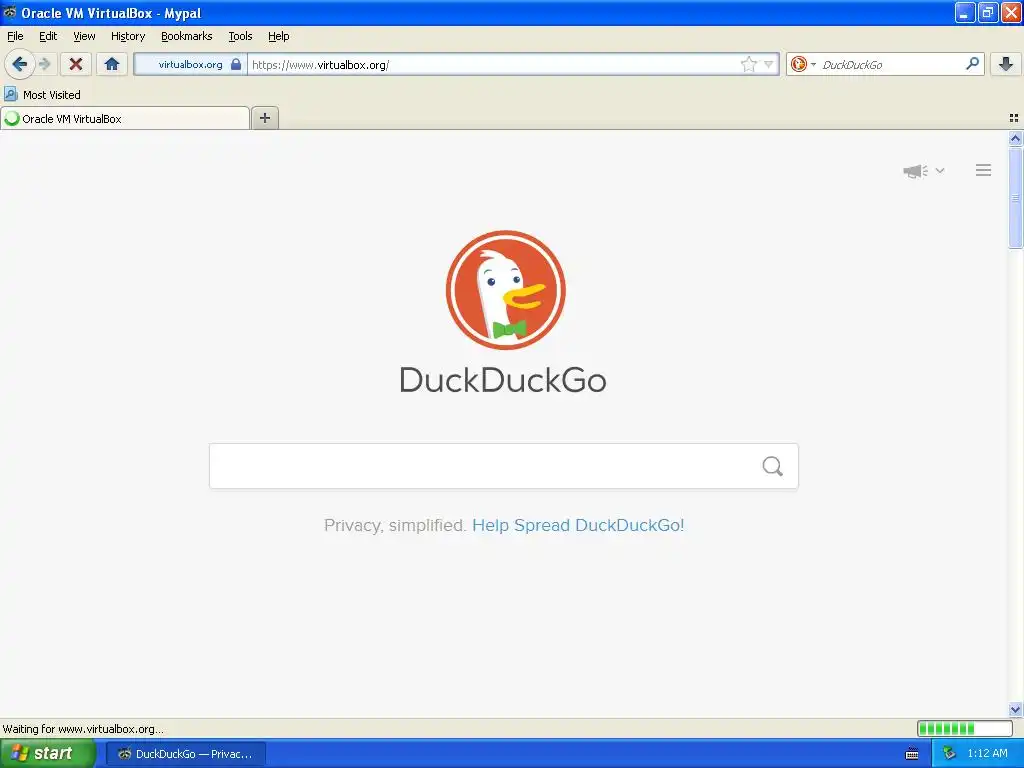Restore down the Mypal browser window
The height and width of the screenshot is (768, 1024).
(988, 12)
